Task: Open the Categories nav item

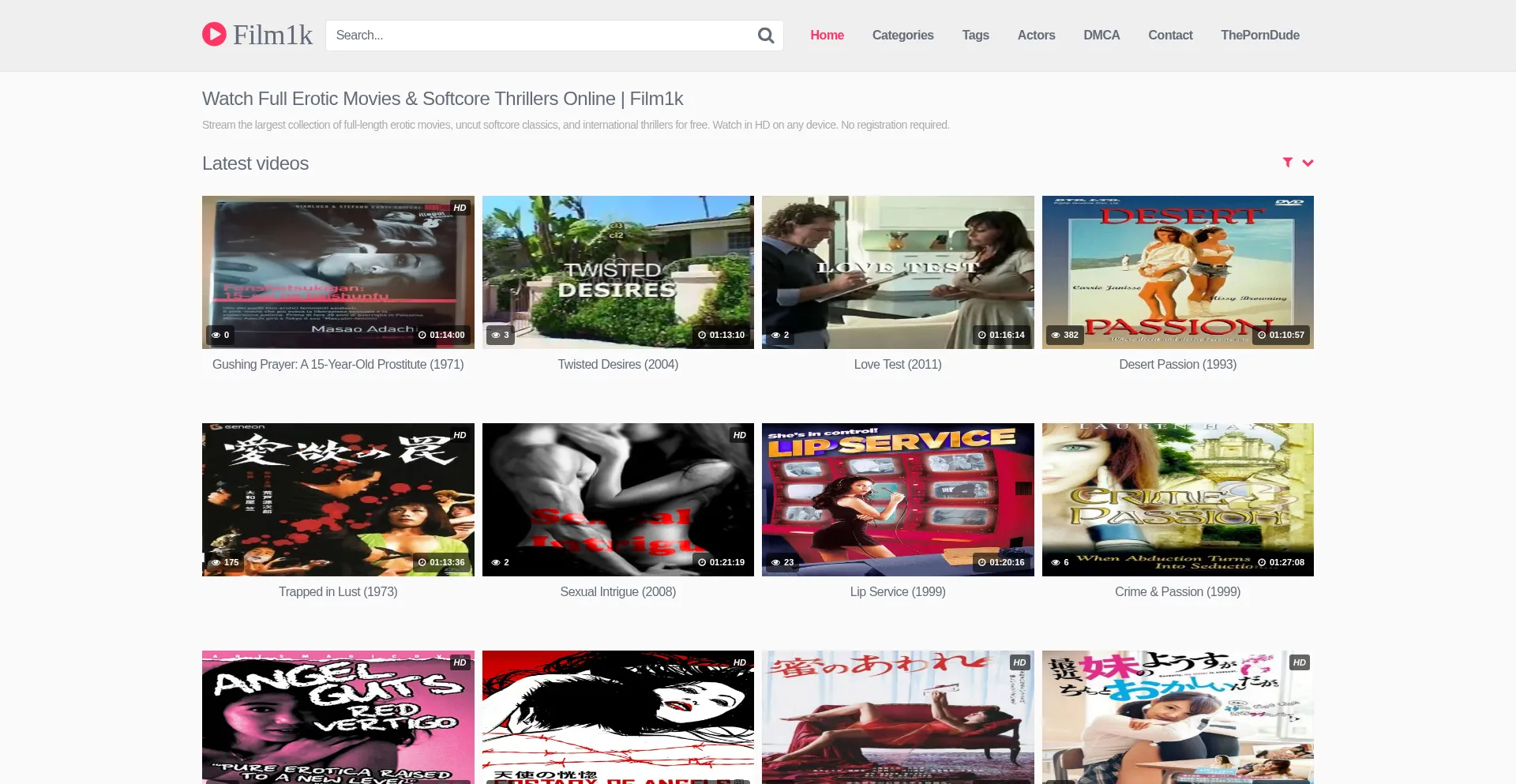Action: pos(903,36)
